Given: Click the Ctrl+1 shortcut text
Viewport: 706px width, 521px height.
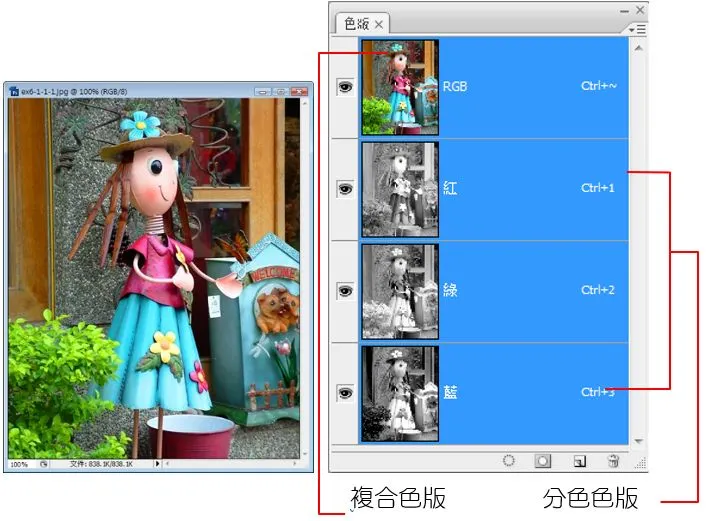Looking at the screenshot, I should click(x=597, y=188).
